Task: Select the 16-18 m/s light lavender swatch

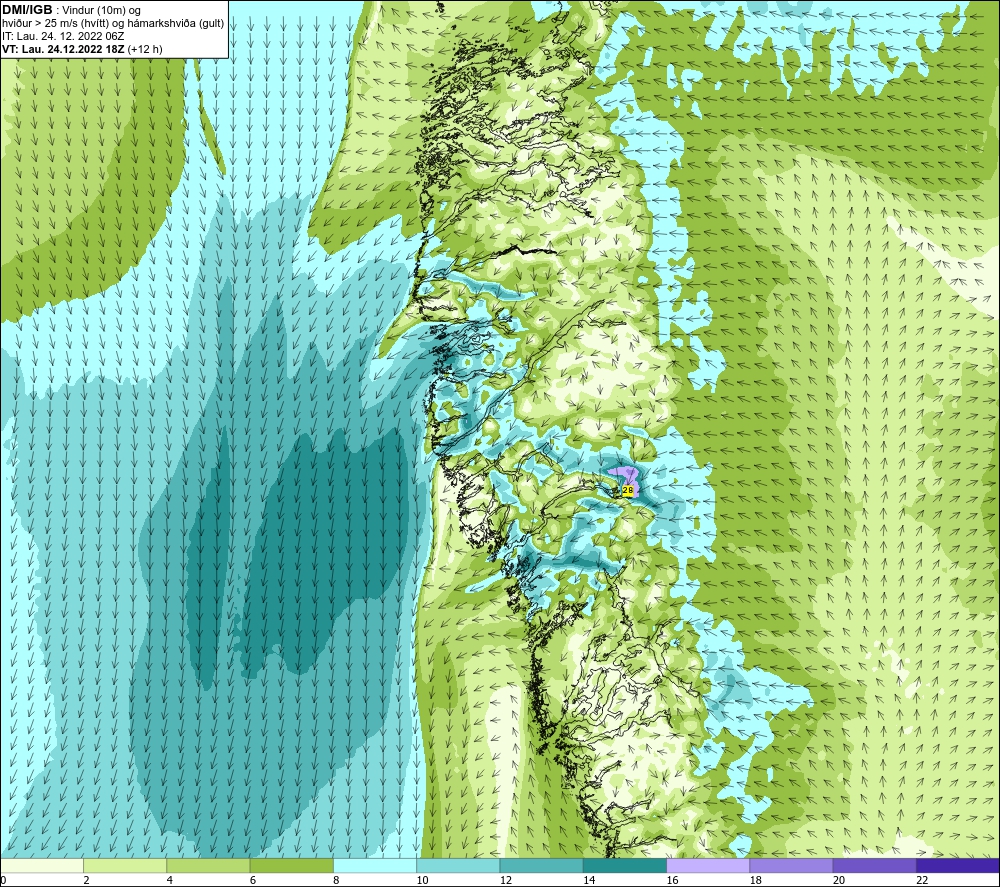Action: click(x=708, y=866)
